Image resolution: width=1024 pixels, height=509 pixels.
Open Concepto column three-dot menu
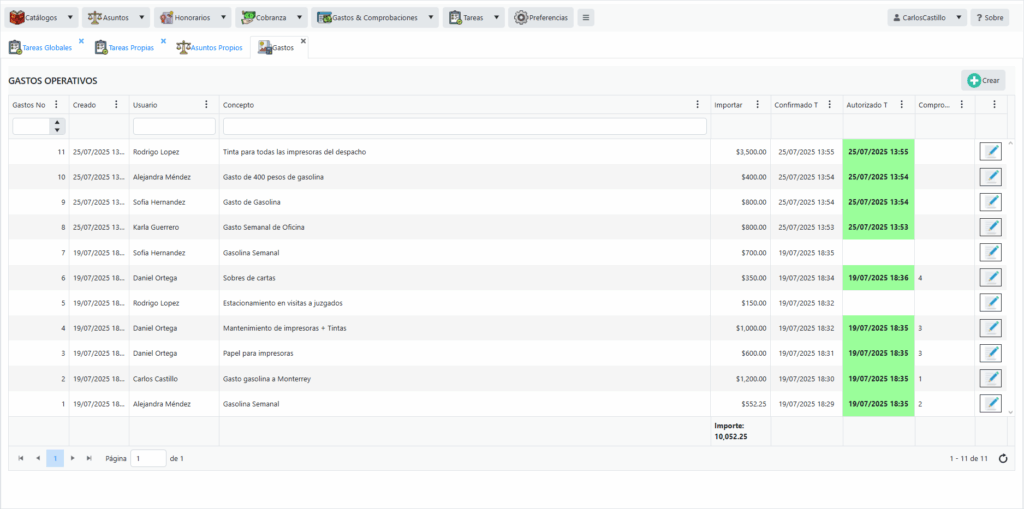pyautogui.click(x=697, y=105)
